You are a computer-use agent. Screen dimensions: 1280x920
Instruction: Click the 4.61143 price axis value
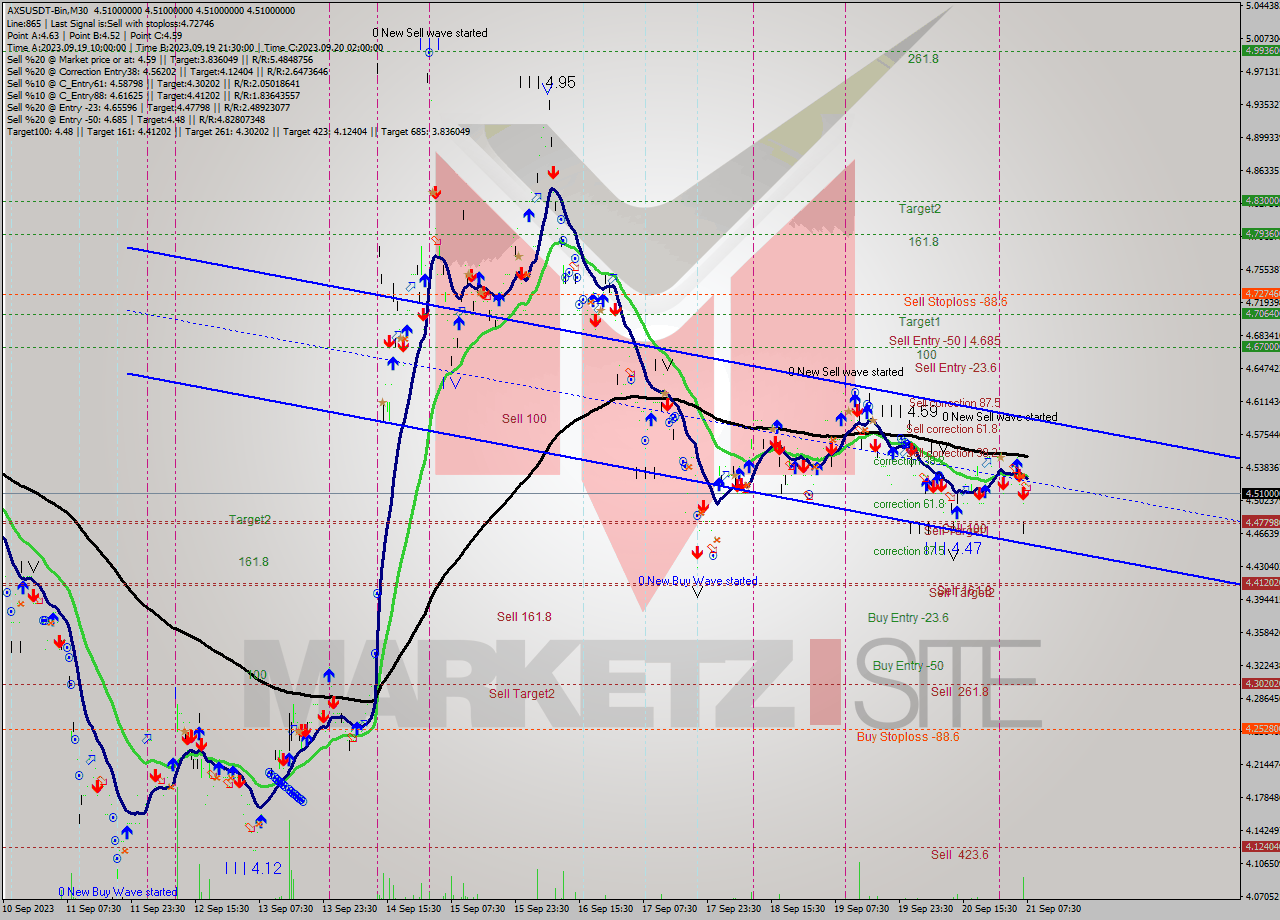point(1262,401)
